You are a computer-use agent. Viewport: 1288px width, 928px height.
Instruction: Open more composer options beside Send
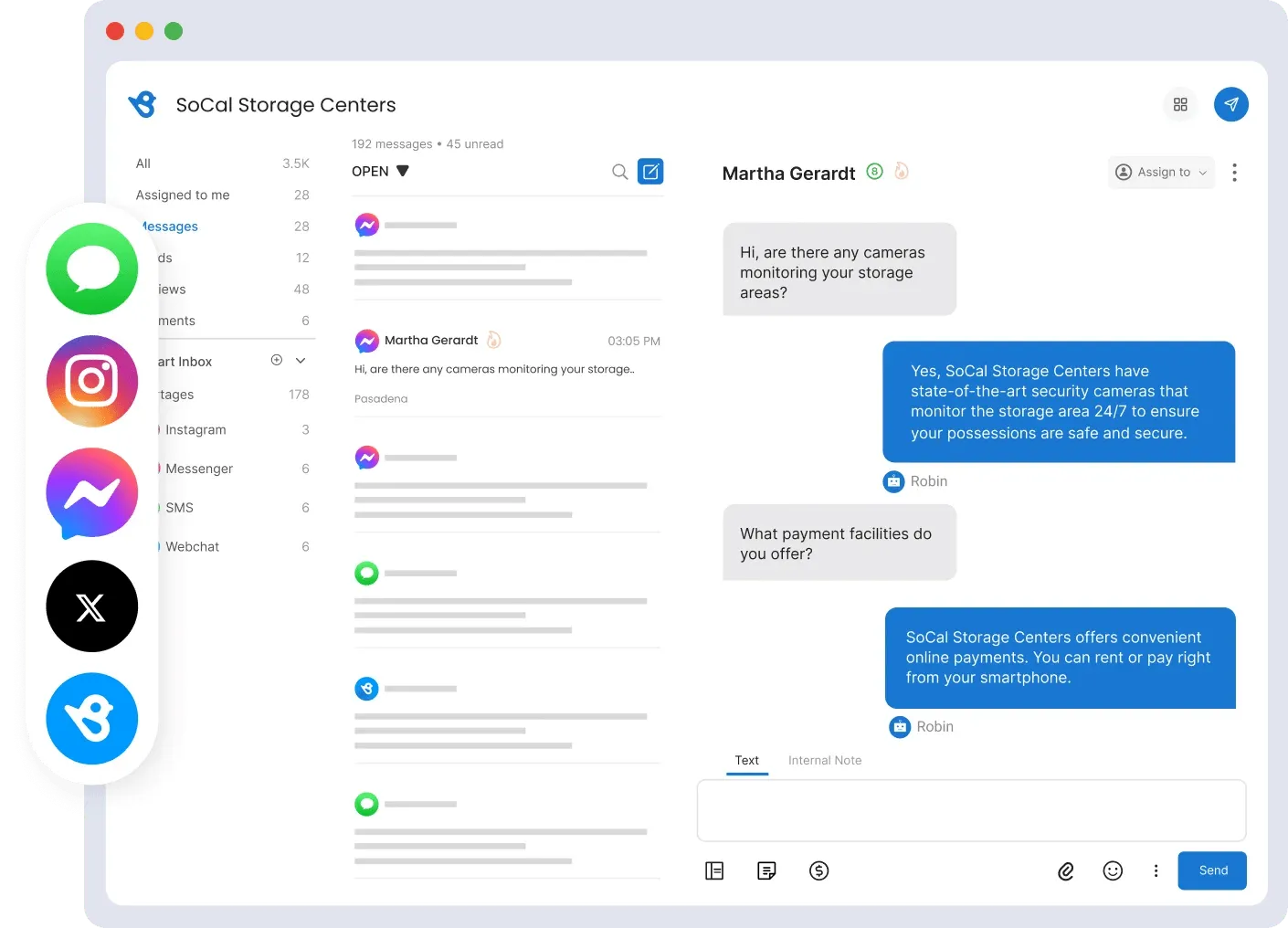point(1156,870)
